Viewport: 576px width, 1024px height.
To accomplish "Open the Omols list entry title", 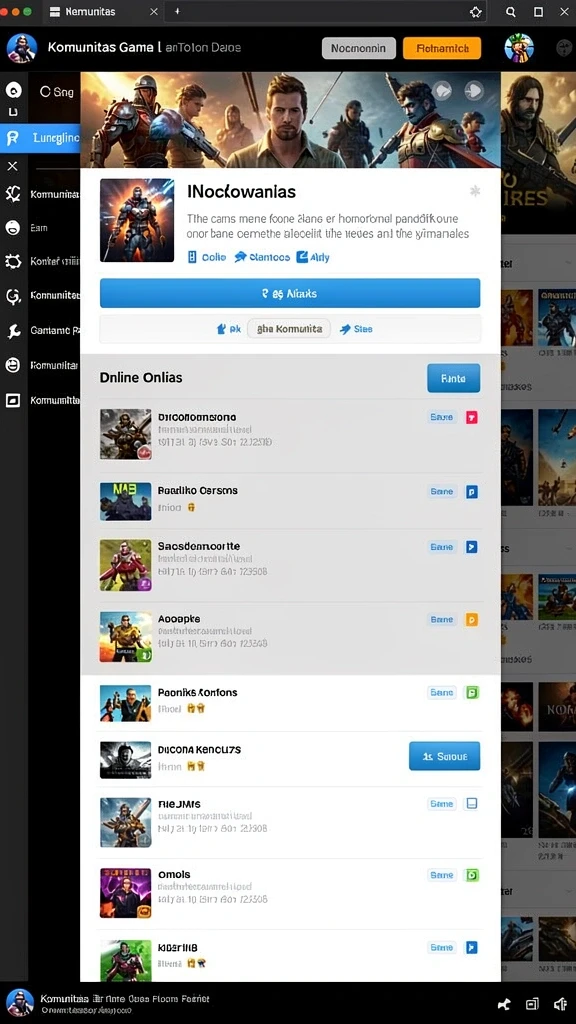I will coord(174,874).
